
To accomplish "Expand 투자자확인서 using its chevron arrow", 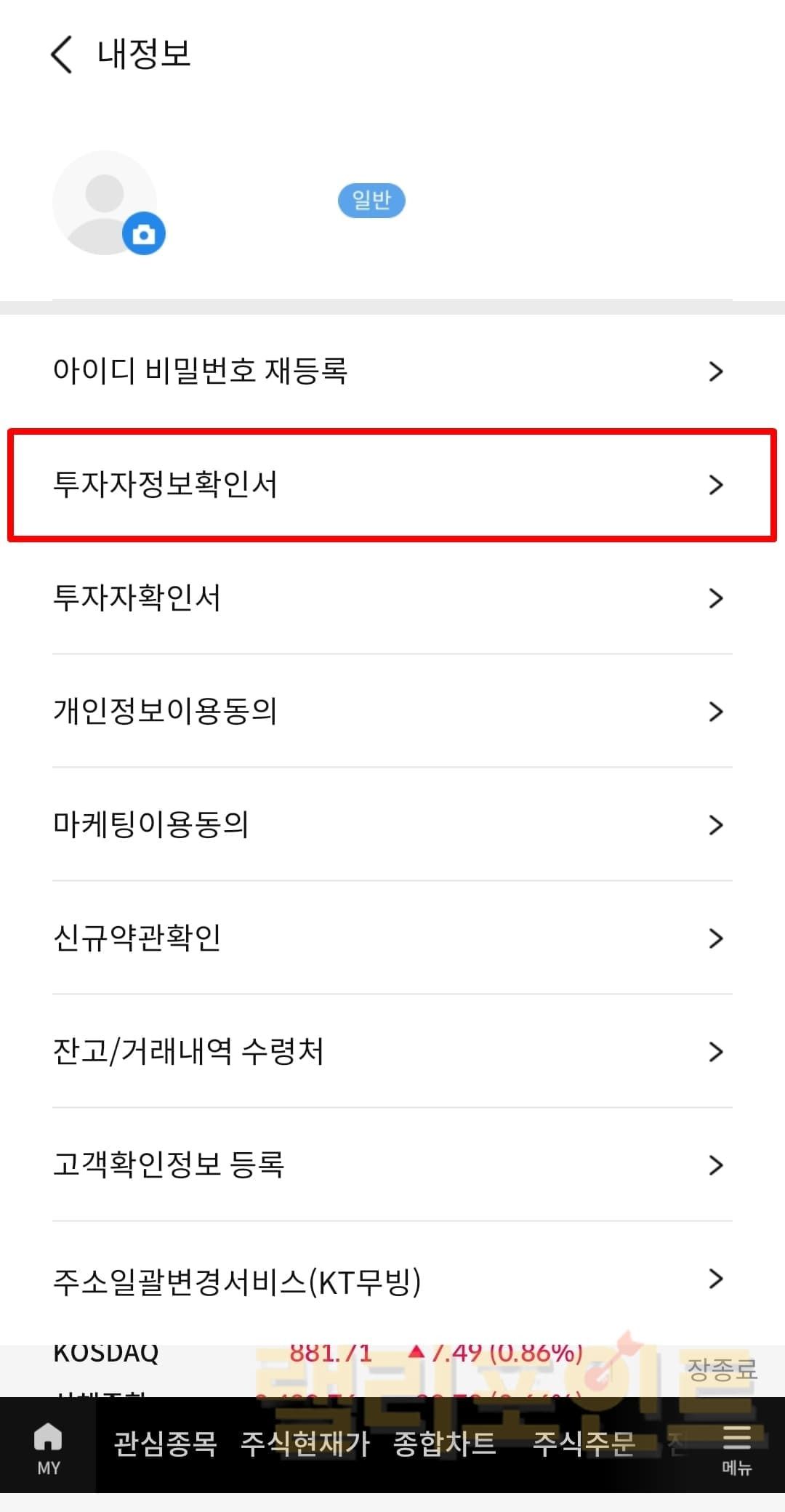I will 716,598.
